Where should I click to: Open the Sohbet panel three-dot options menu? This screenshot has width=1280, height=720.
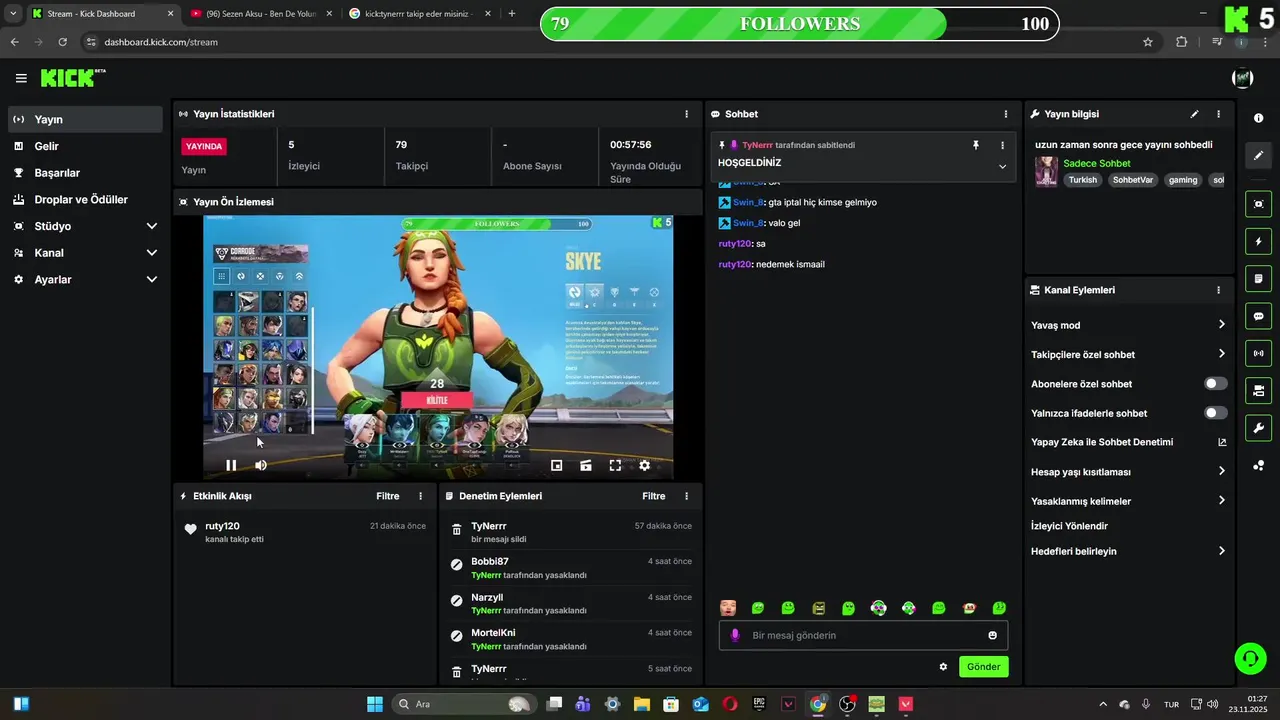(1006, 114)
